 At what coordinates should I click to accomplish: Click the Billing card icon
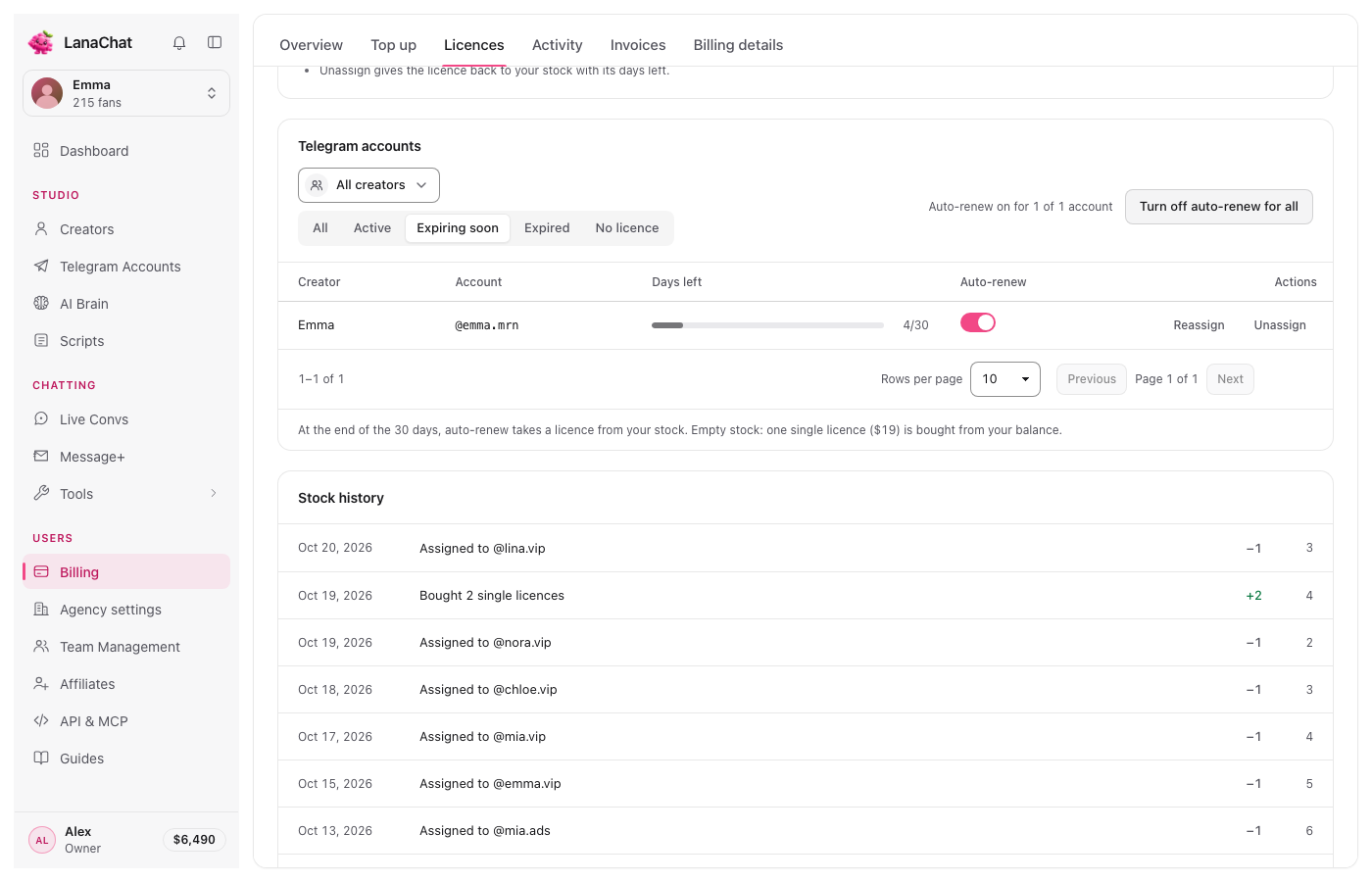coord(41,571)
